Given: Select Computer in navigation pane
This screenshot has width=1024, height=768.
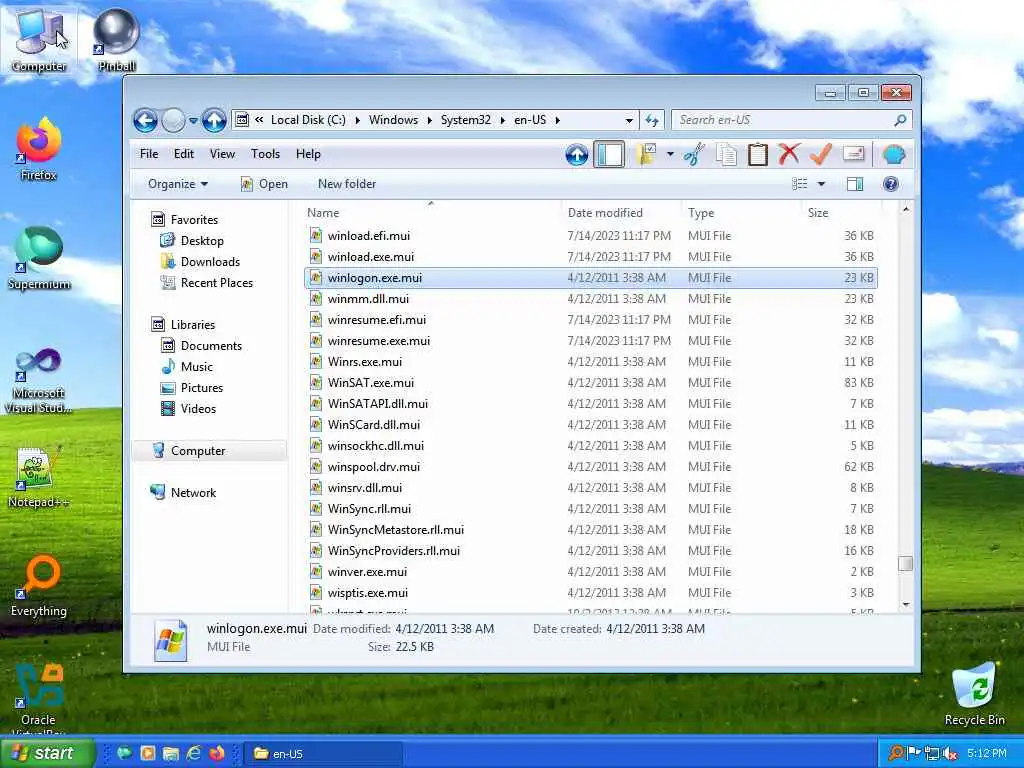Looking at the screenshot, I should pyautogui.click(x=209, y=451).
